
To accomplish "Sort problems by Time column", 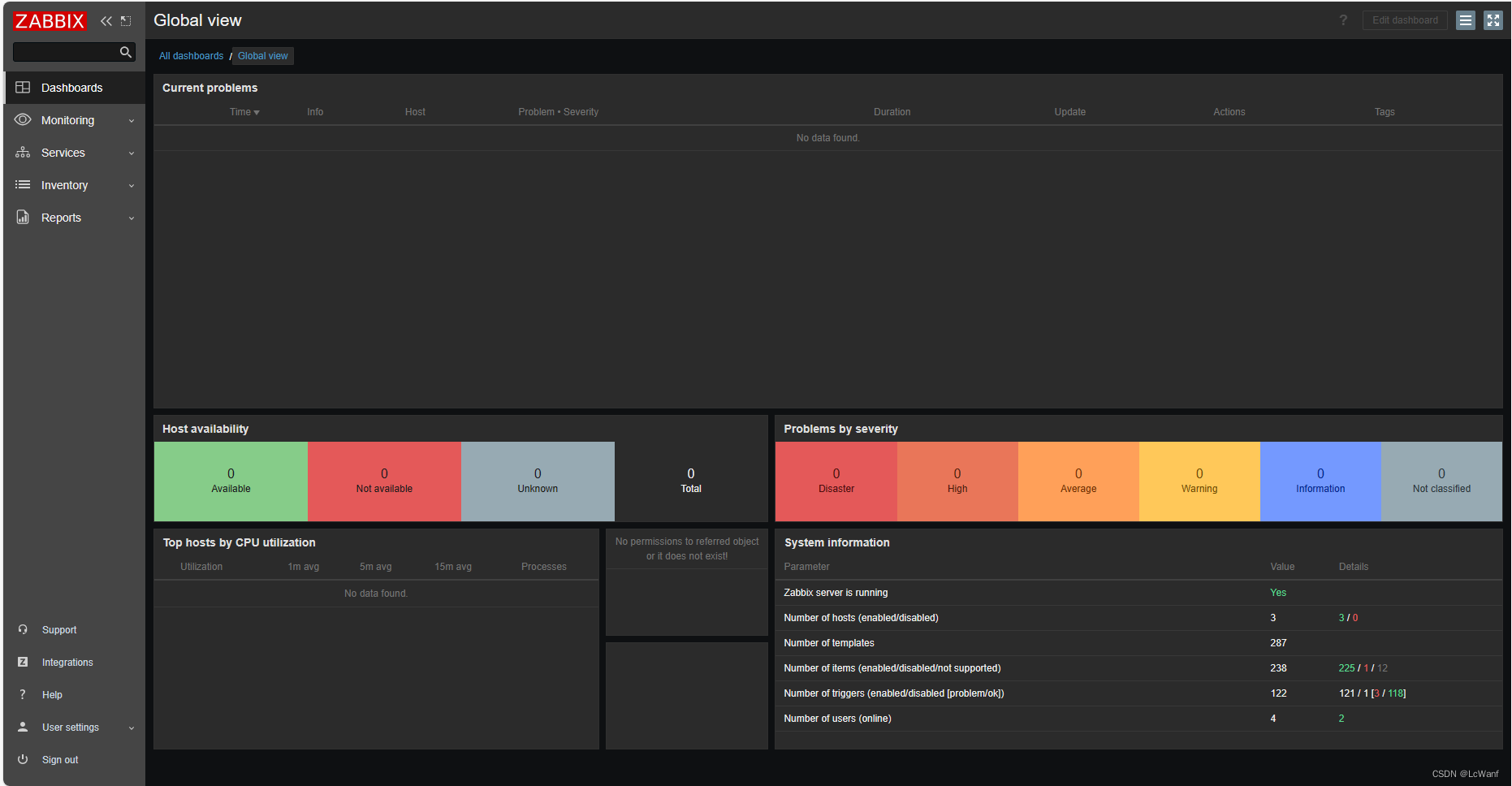I will [x=244, y=112].
